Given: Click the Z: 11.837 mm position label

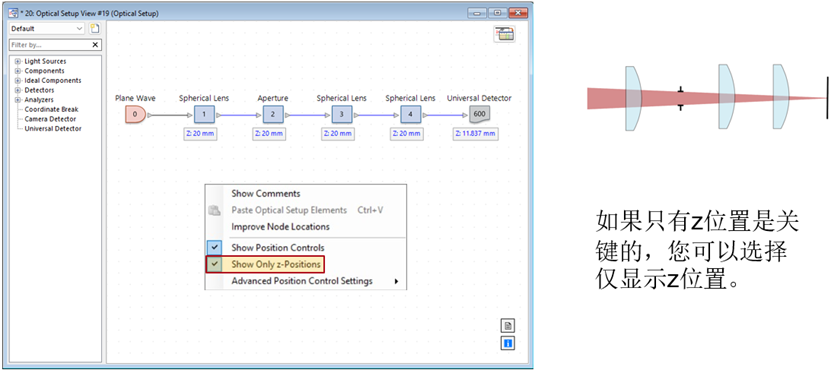Looking at the screenshot, I should (475, 134).
